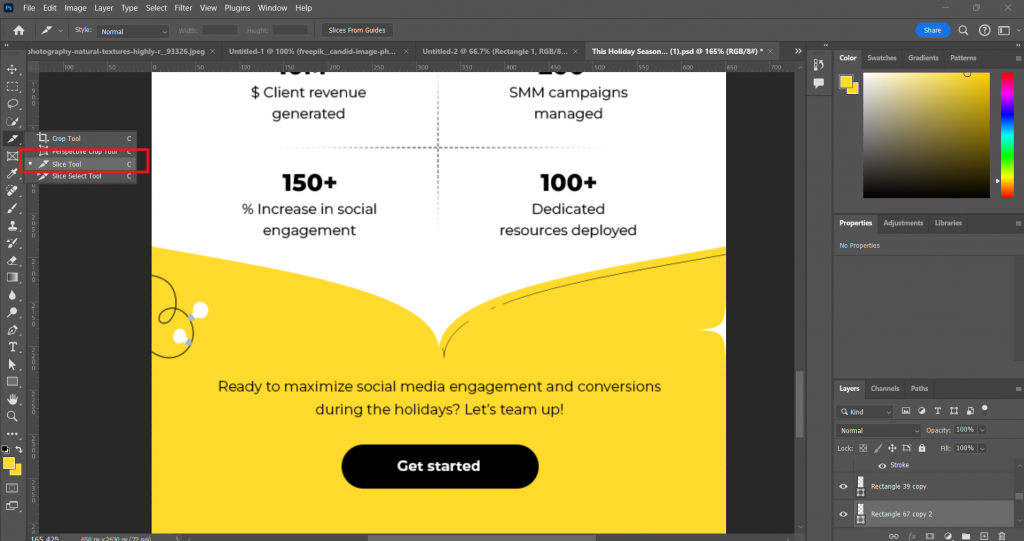Switch to the Swatches tab

[x=882, y=58]
